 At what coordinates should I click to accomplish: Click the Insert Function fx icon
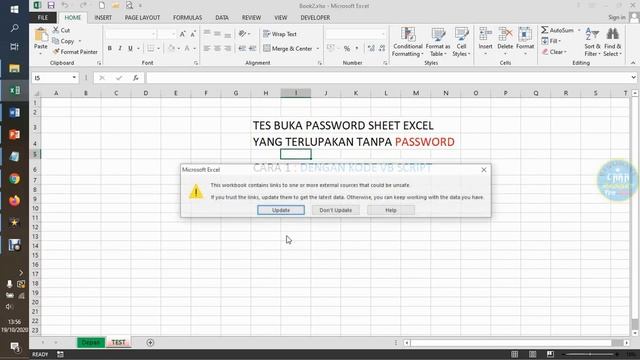136,78
